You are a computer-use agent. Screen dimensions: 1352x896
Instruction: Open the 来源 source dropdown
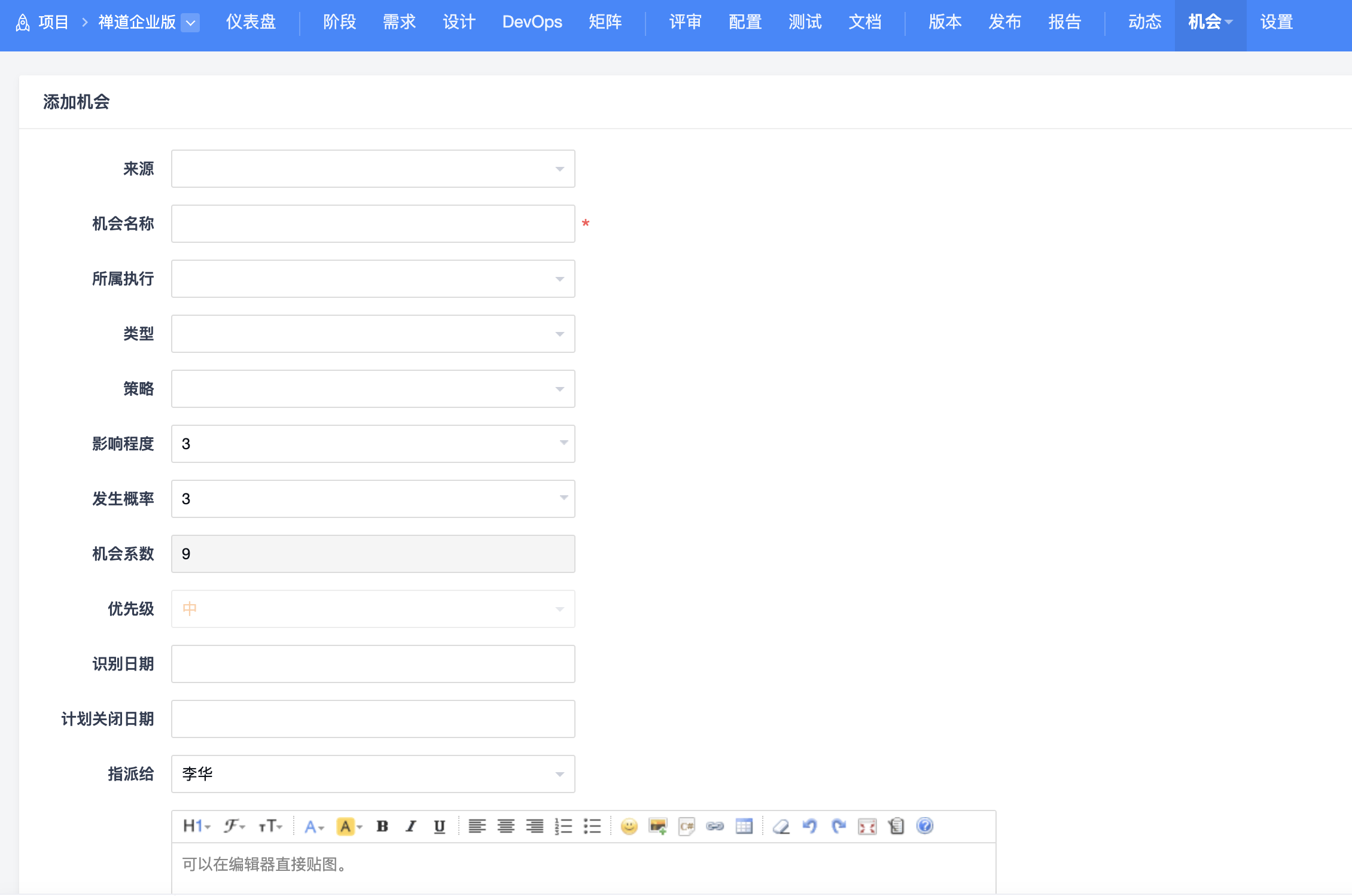coord(373,169)
